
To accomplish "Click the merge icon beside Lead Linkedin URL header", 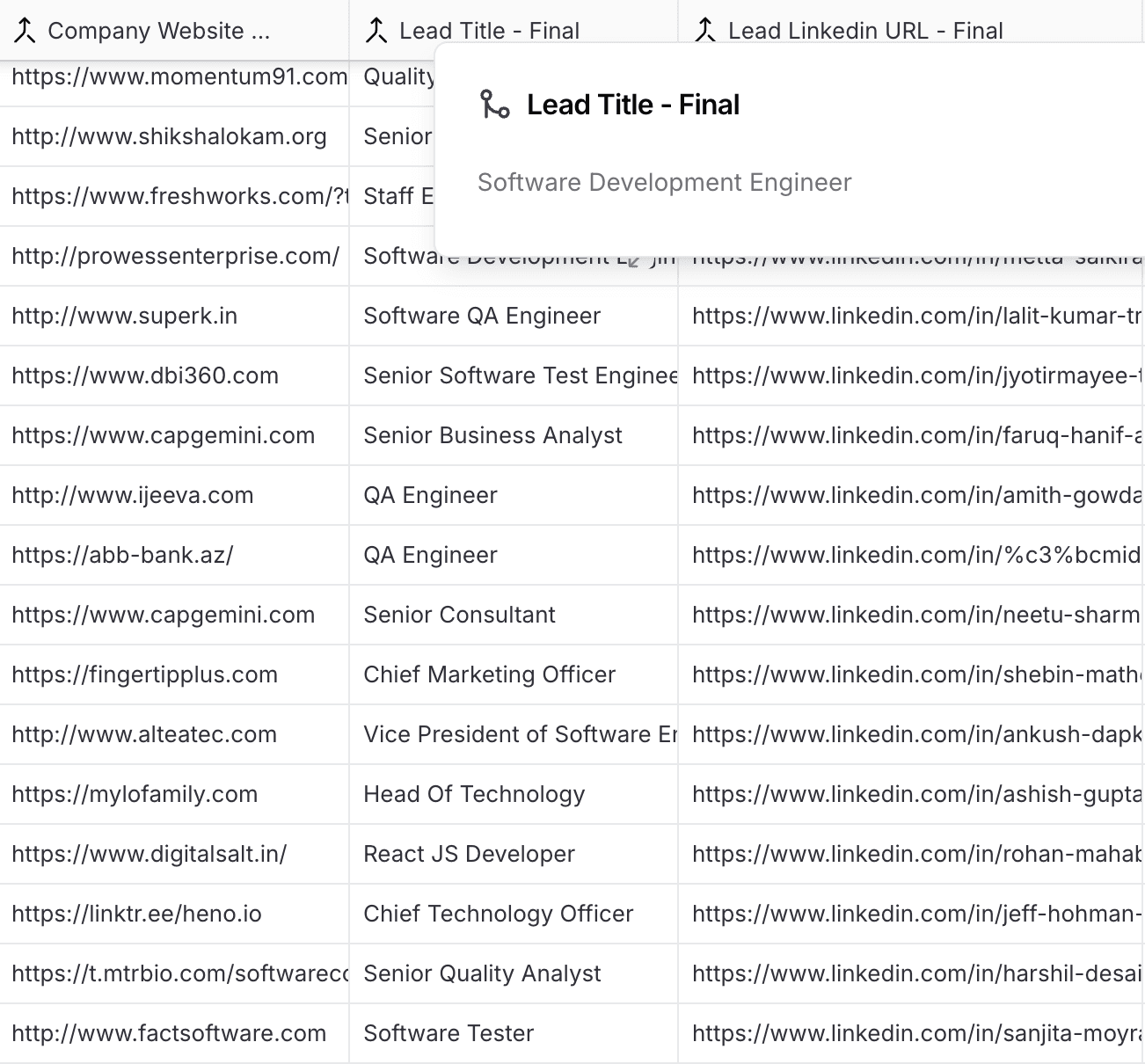I will coord(705,32).
